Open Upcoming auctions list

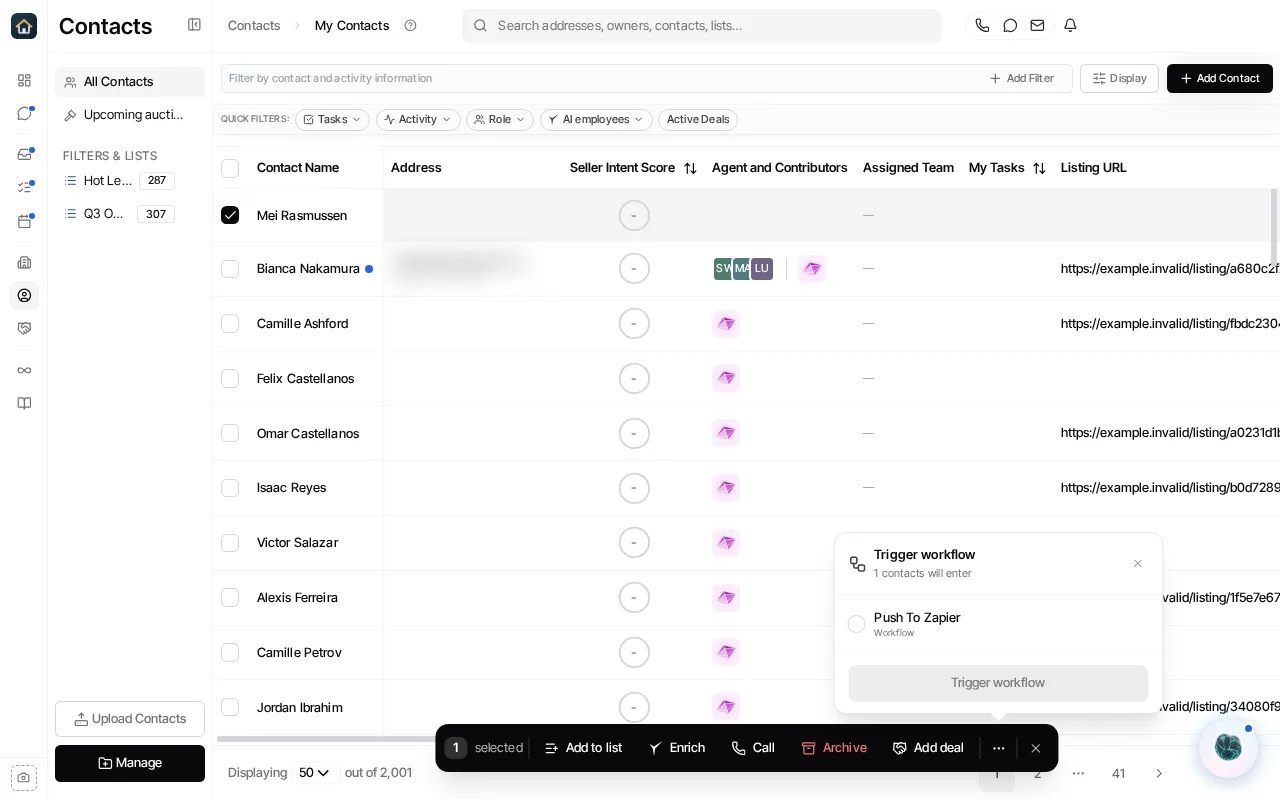pos(130,115)
